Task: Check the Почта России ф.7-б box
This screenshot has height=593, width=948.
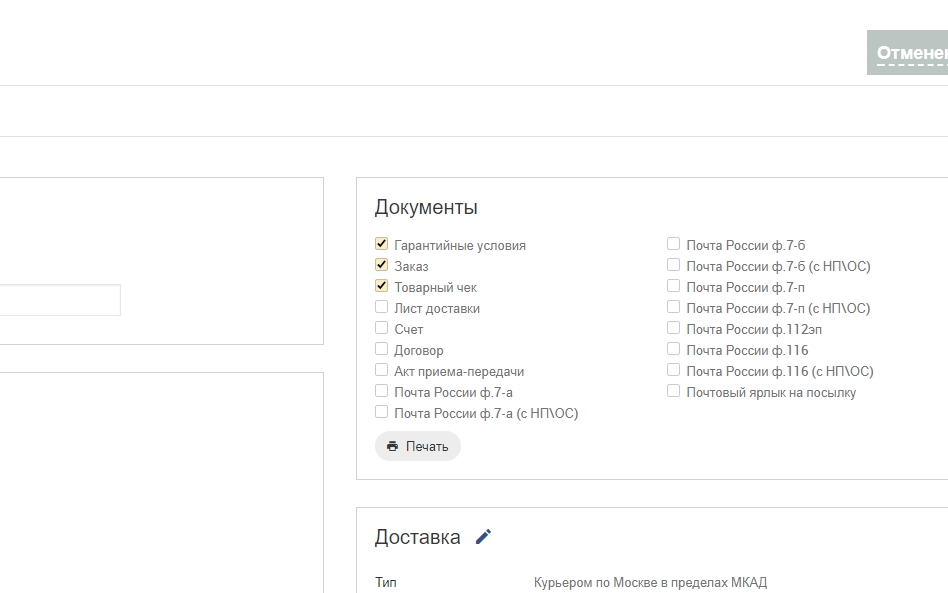Action: pos(673,244)
